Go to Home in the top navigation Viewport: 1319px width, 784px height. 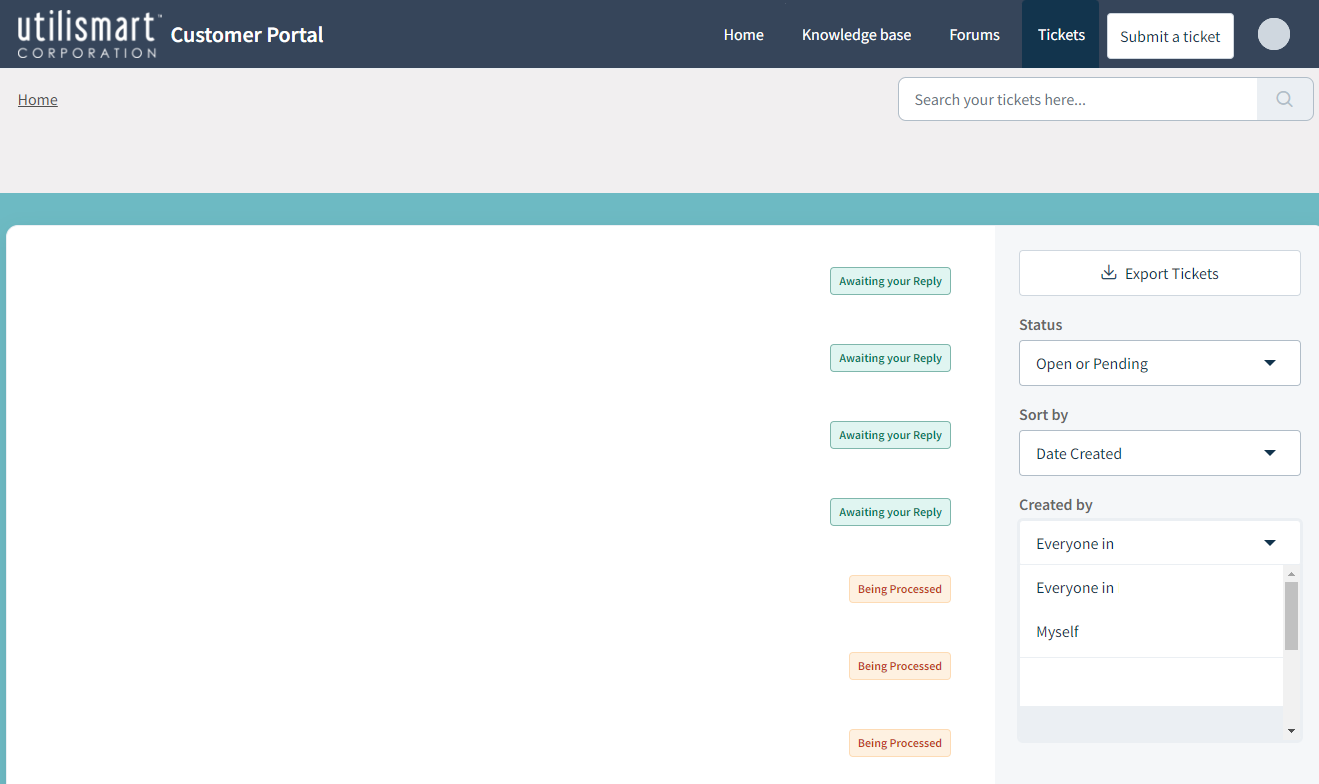pos(744,35)
